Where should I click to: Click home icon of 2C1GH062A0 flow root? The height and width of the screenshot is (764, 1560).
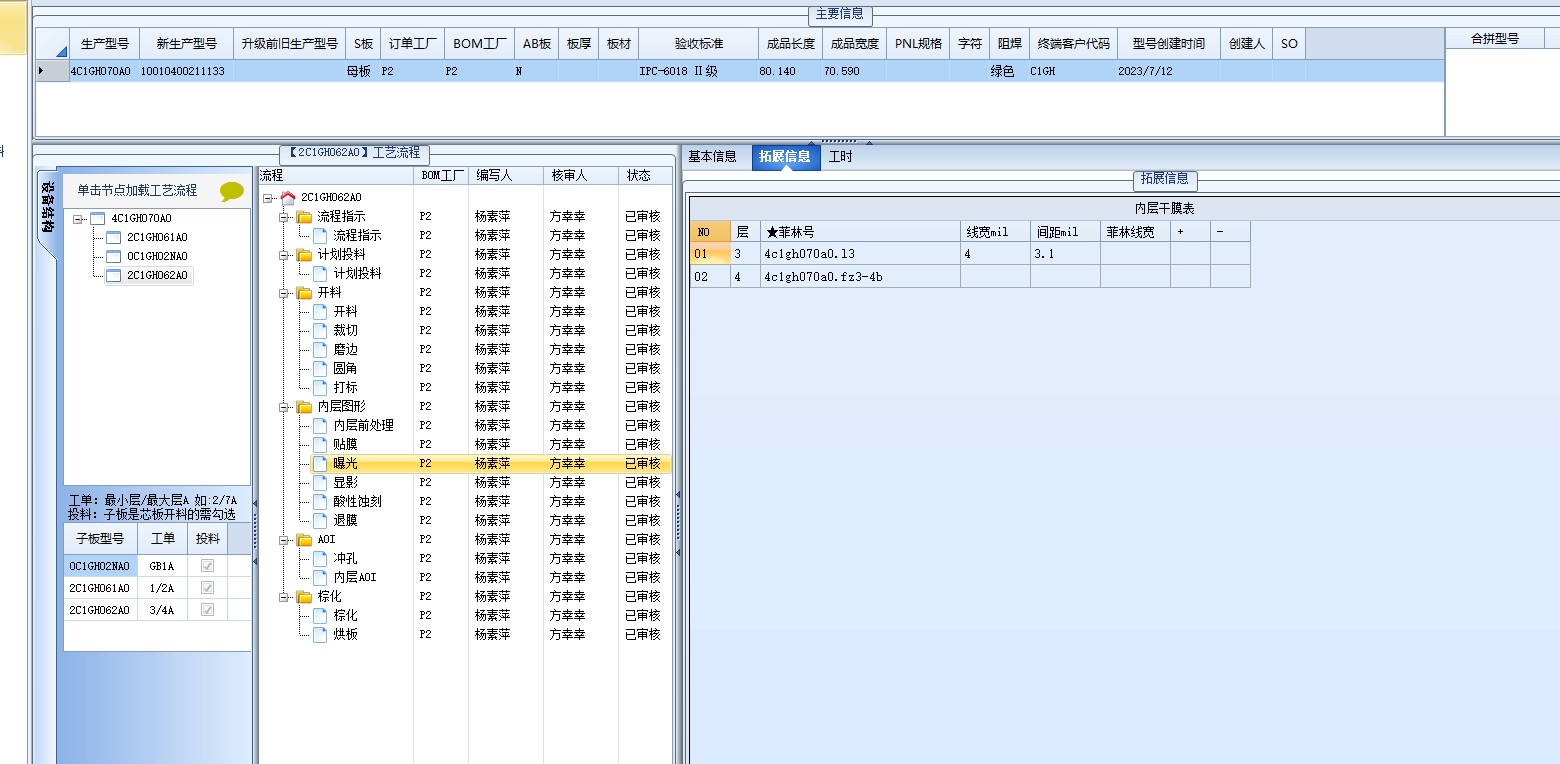point(288,197)
